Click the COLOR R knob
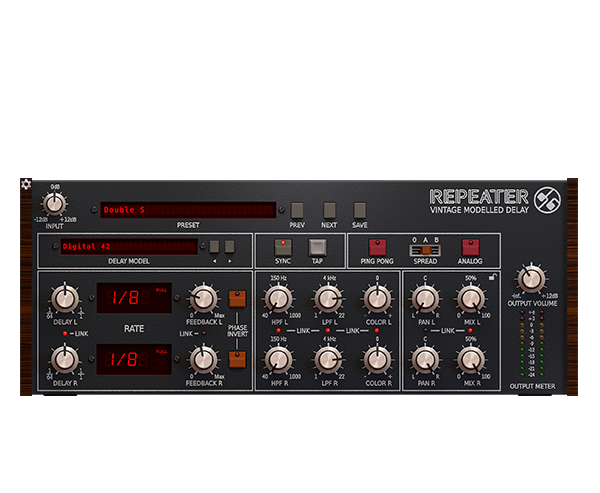The height and width of the screenshot is (493, 600). [x=377, y=360]
